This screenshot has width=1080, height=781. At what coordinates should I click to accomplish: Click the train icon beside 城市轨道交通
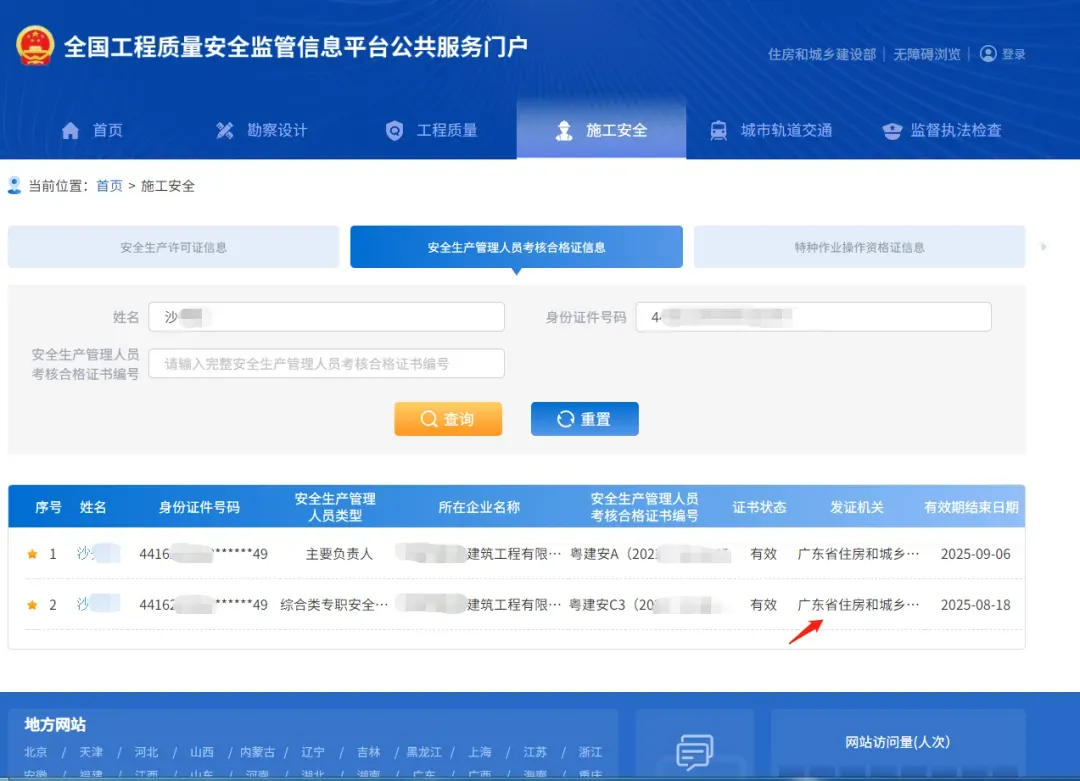pyautogui.click(x=718, y=130)
